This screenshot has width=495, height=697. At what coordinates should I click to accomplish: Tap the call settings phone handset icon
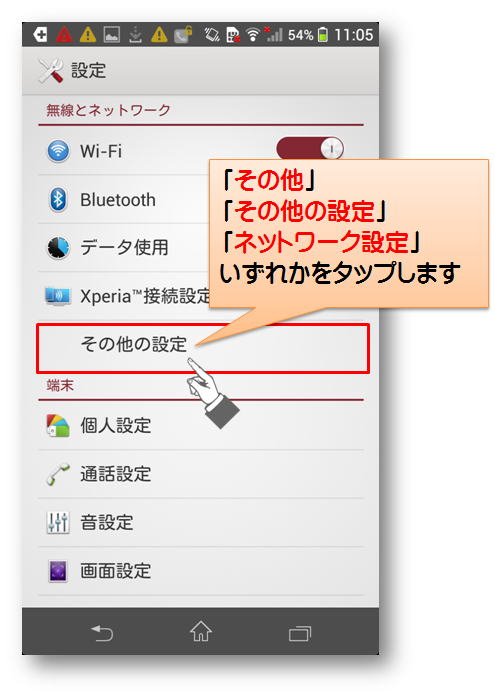point(58,474)
